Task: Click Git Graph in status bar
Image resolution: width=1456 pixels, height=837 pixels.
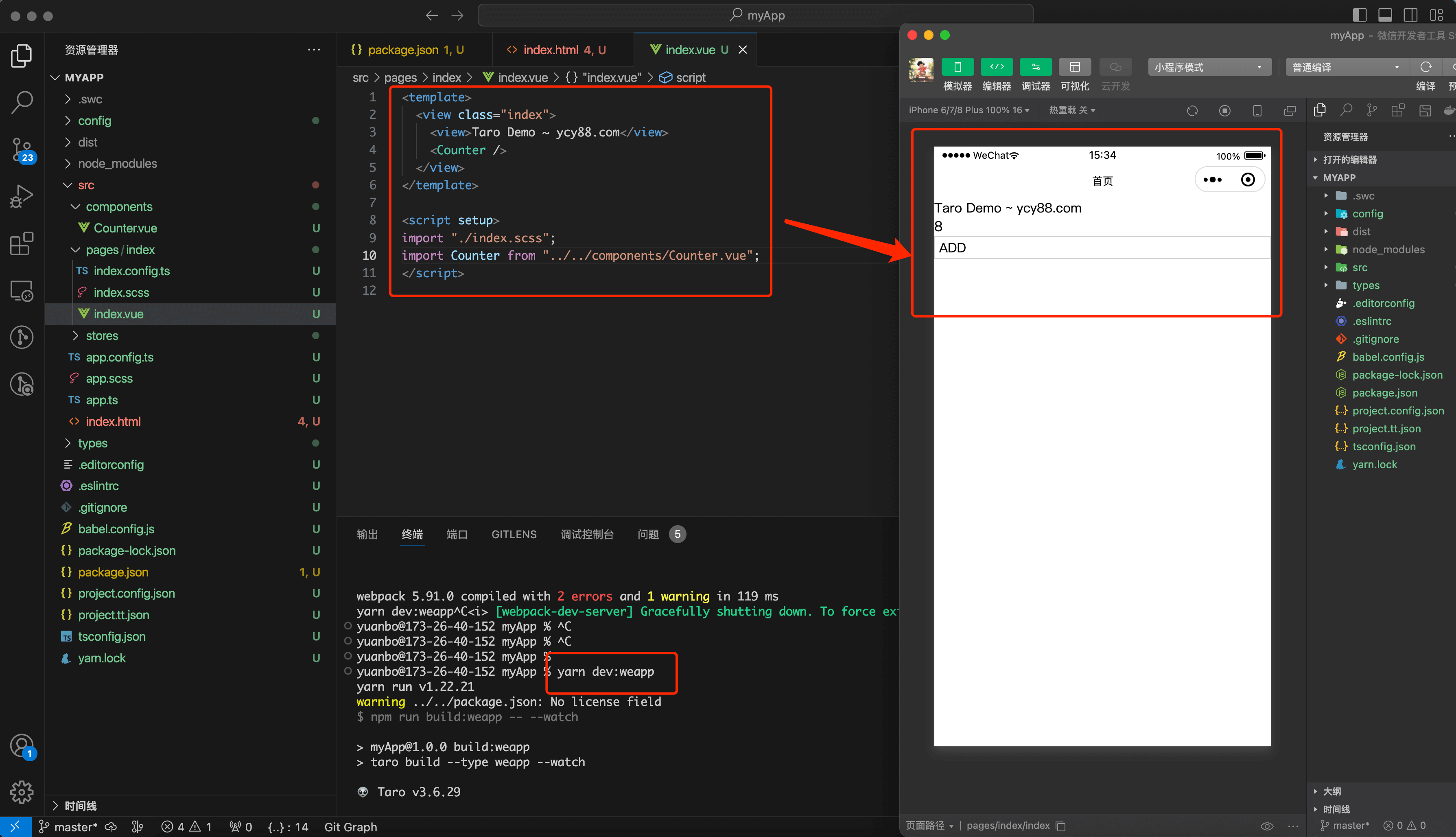Action: 350,827
